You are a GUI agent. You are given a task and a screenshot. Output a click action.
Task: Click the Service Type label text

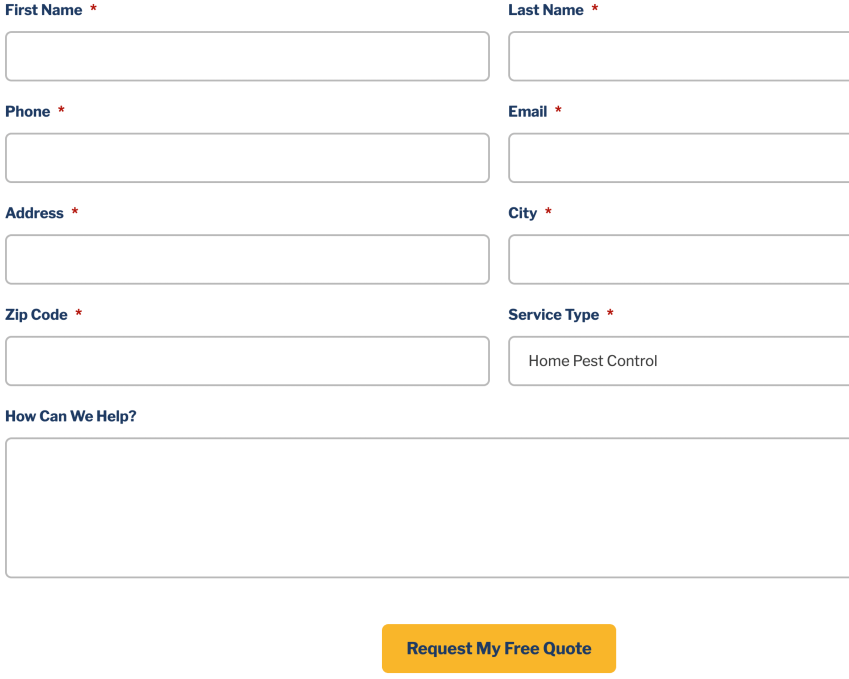point(553,315)
